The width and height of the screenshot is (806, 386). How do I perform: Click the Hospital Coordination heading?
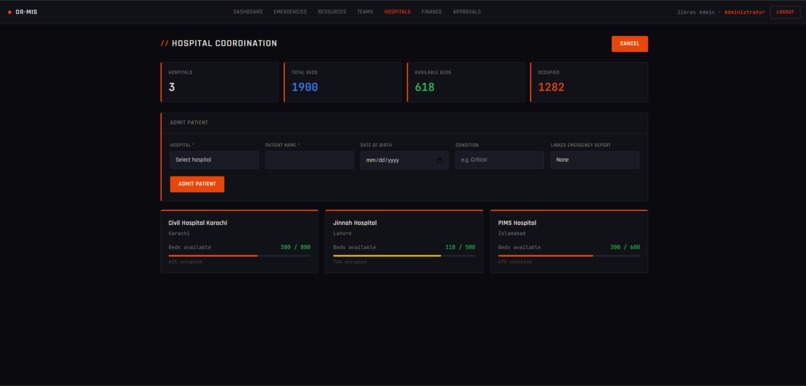[x=224, y=44]
